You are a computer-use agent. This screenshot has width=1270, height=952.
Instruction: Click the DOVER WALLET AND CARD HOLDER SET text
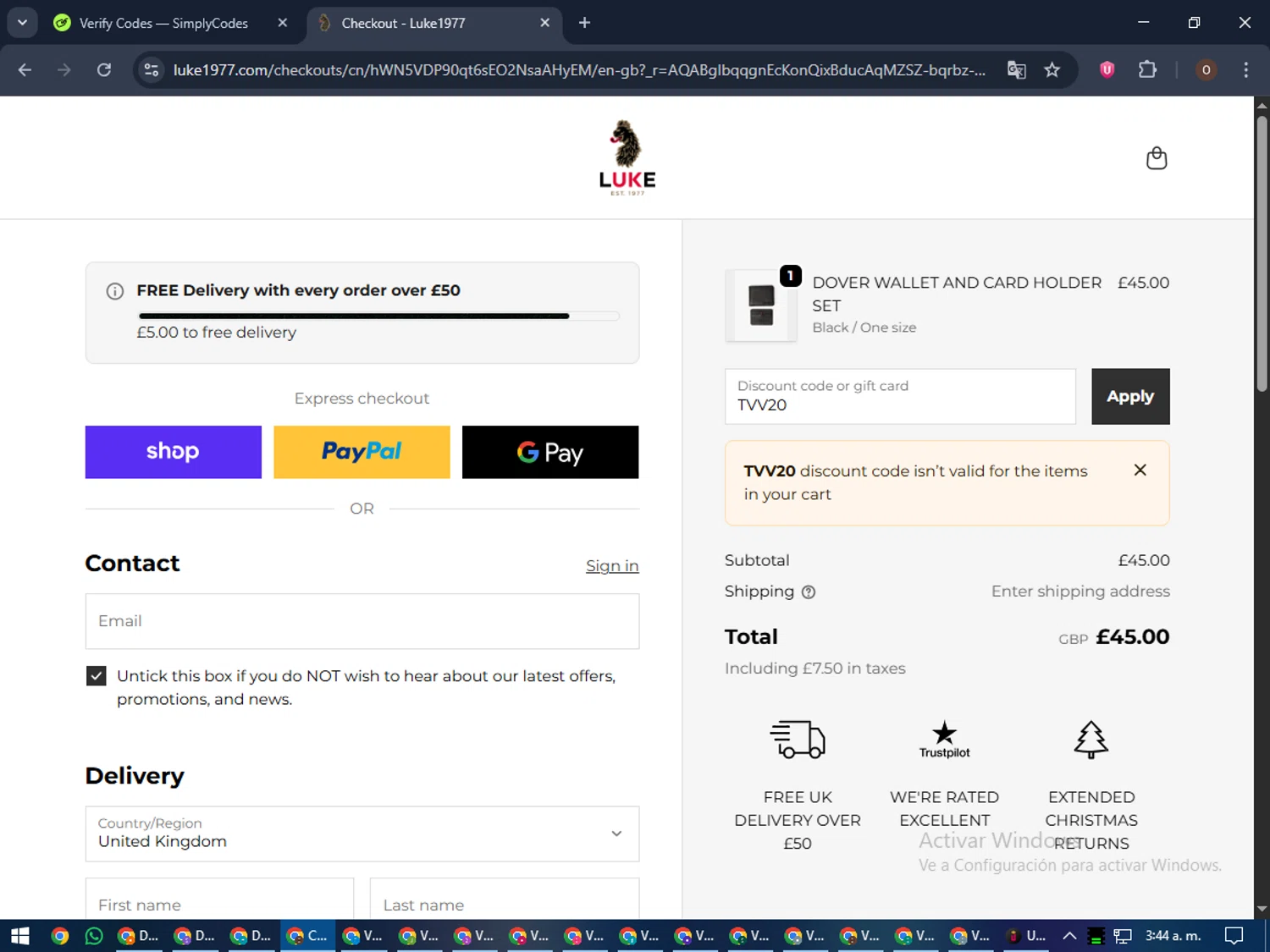click(x=957, y=294)
